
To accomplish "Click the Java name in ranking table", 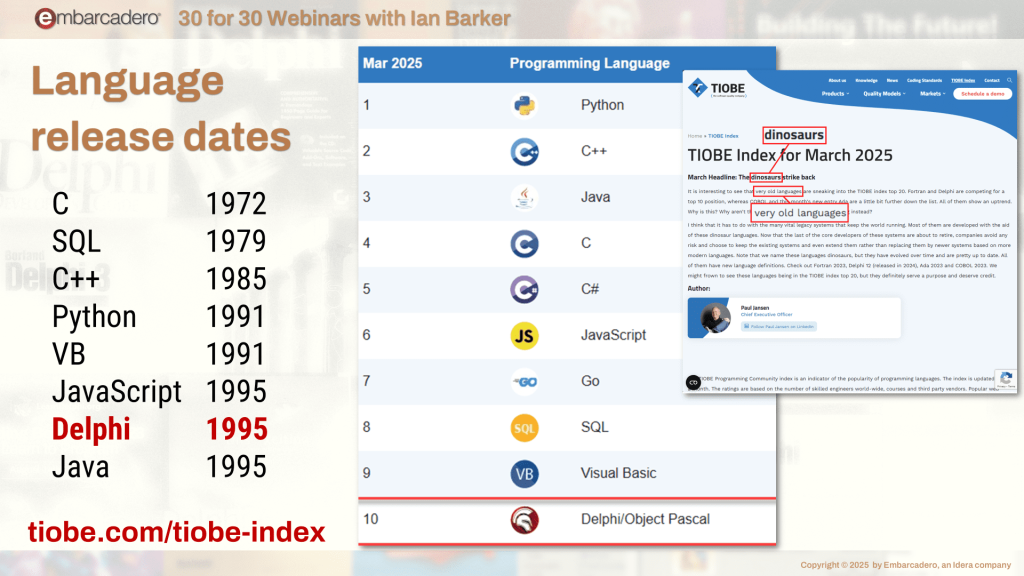I will click(x=595, y=197).
